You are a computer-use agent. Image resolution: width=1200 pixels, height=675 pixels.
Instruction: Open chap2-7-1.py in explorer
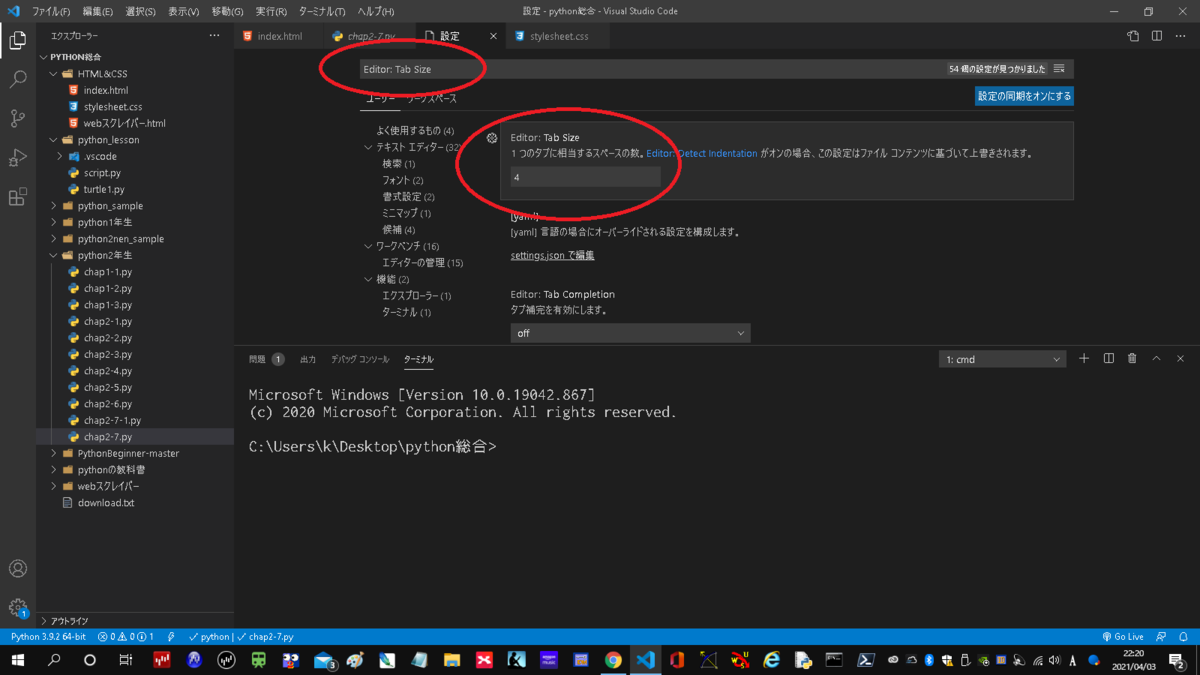(112, 420)
